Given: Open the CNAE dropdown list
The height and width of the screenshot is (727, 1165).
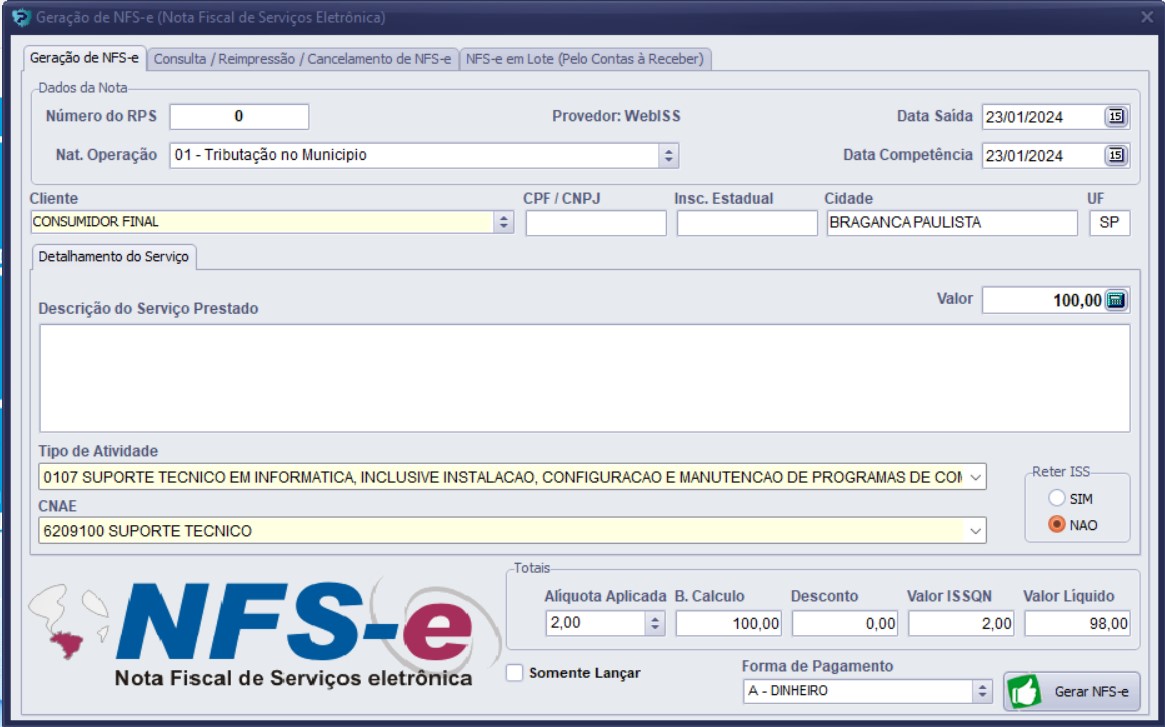Looking at the screenshot, I should pos(976,531).
